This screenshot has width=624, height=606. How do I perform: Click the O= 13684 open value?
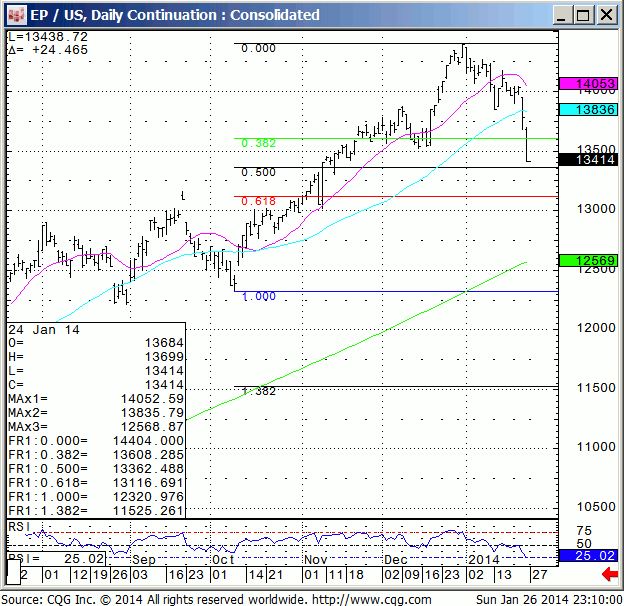coord(96,343)
